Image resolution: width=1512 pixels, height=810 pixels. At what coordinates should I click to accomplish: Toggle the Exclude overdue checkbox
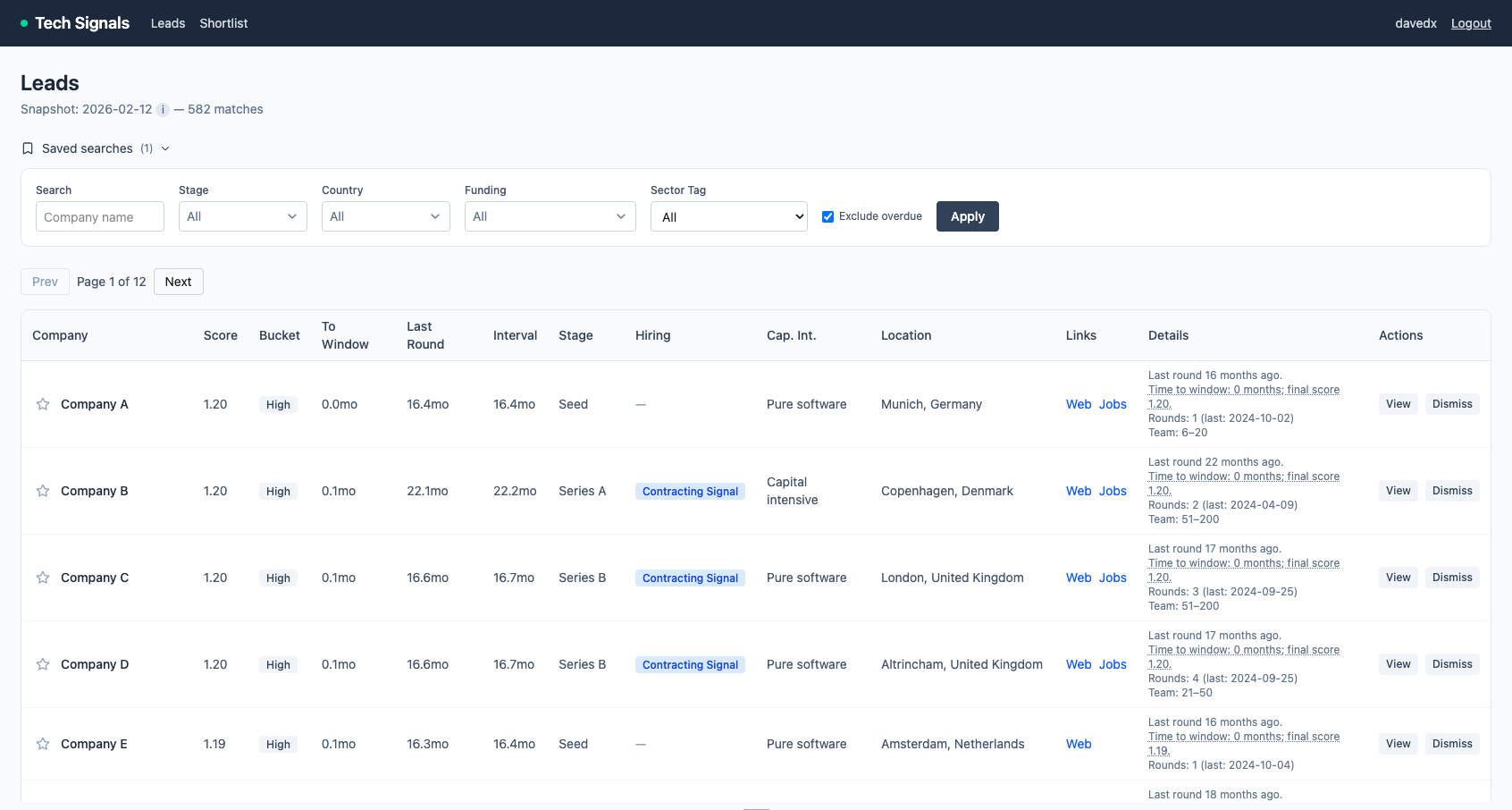click(828, 216)
